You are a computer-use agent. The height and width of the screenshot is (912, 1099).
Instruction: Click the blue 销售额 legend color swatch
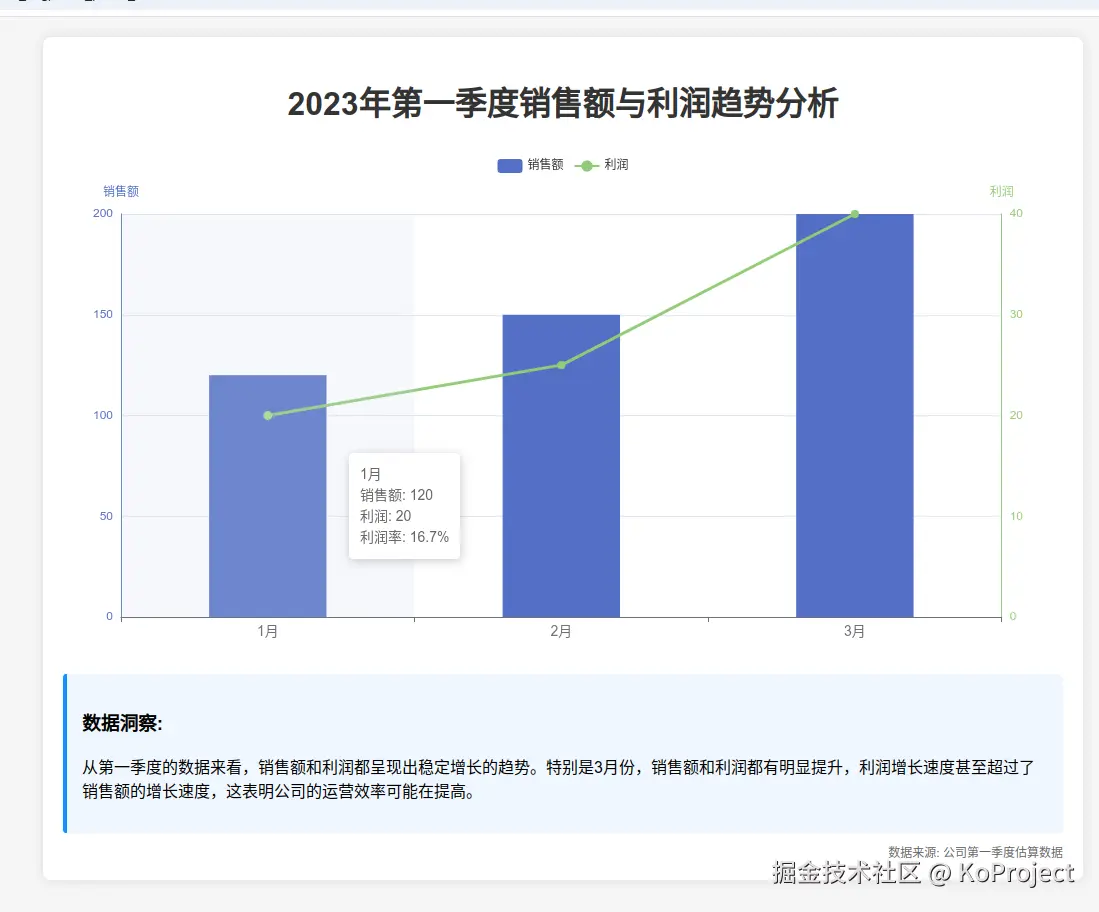[509, 165]
